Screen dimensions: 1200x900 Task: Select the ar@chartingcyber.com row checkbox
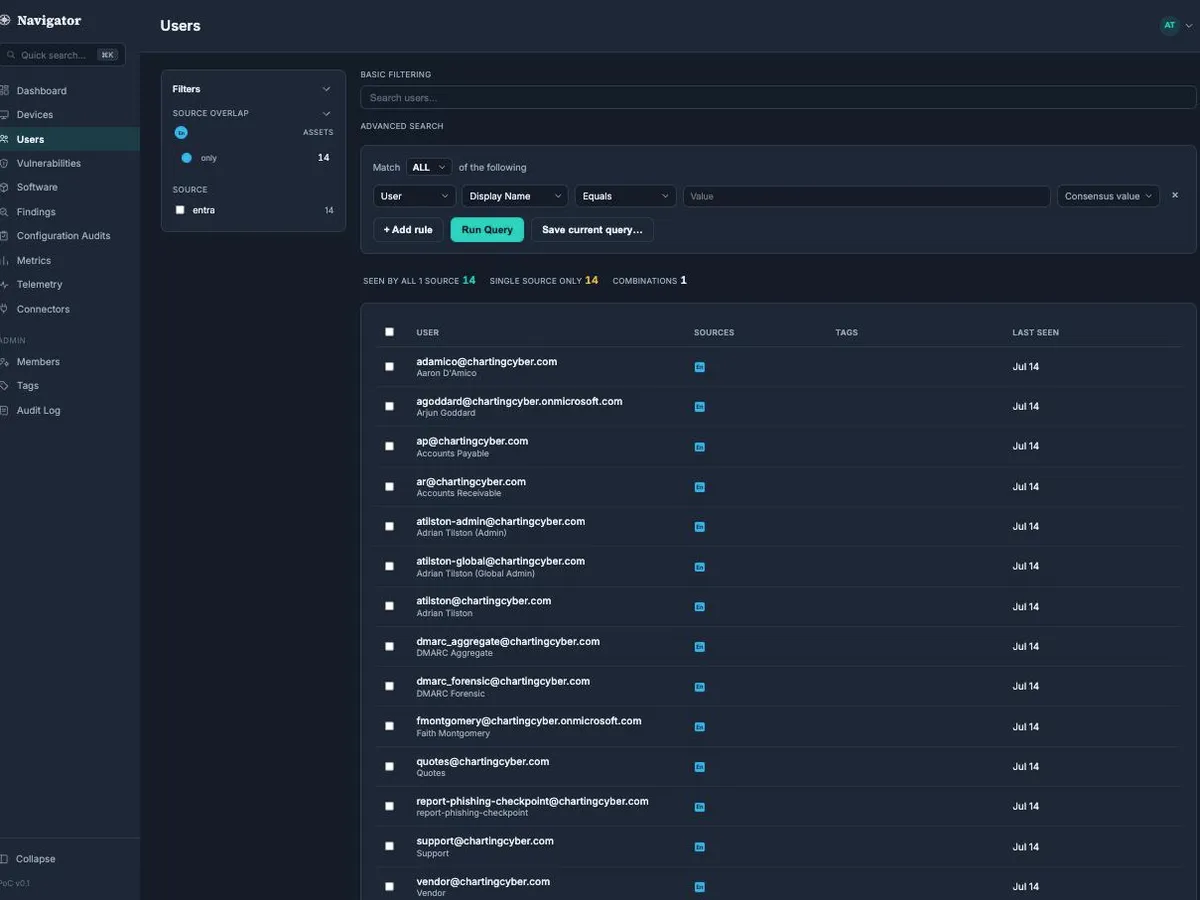click(389, 487)
